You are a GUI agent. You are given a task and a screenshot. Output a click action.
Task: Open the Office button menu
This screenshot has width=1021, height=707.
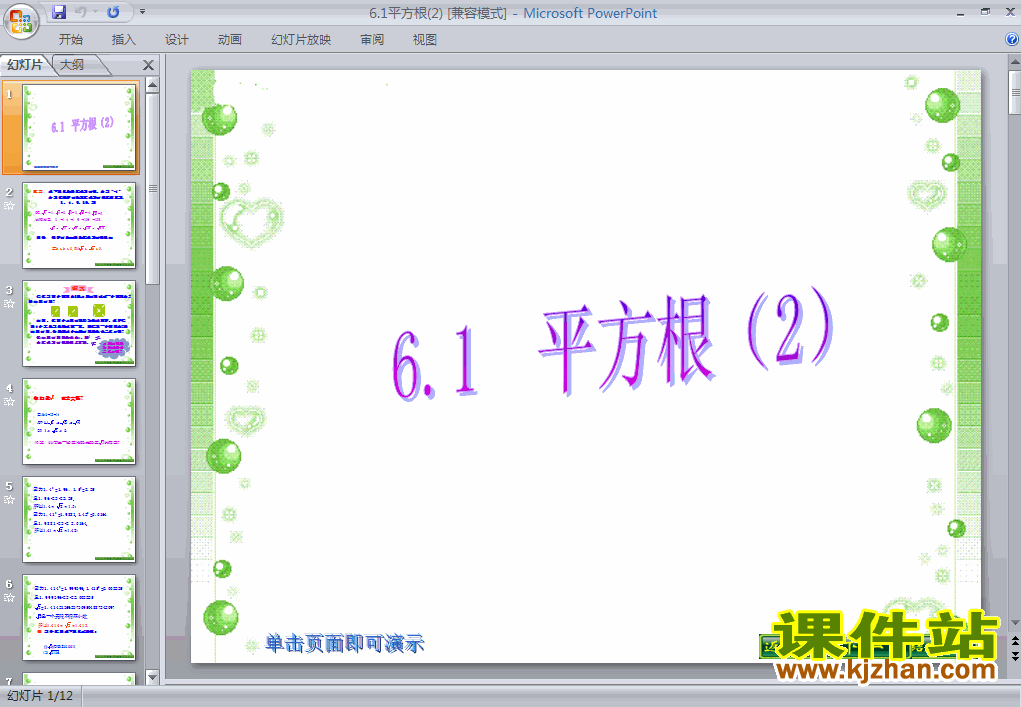coord(21,21)
